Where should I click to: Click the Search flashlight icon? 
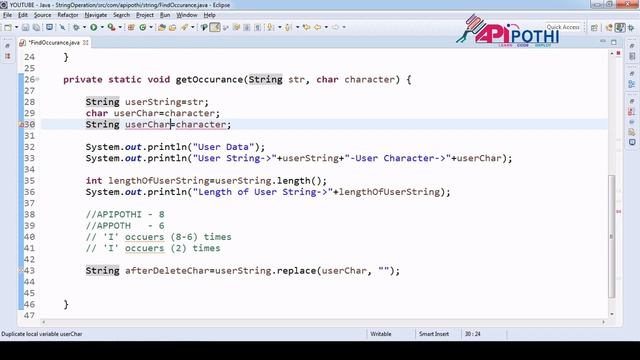click(x=184, y=27)
